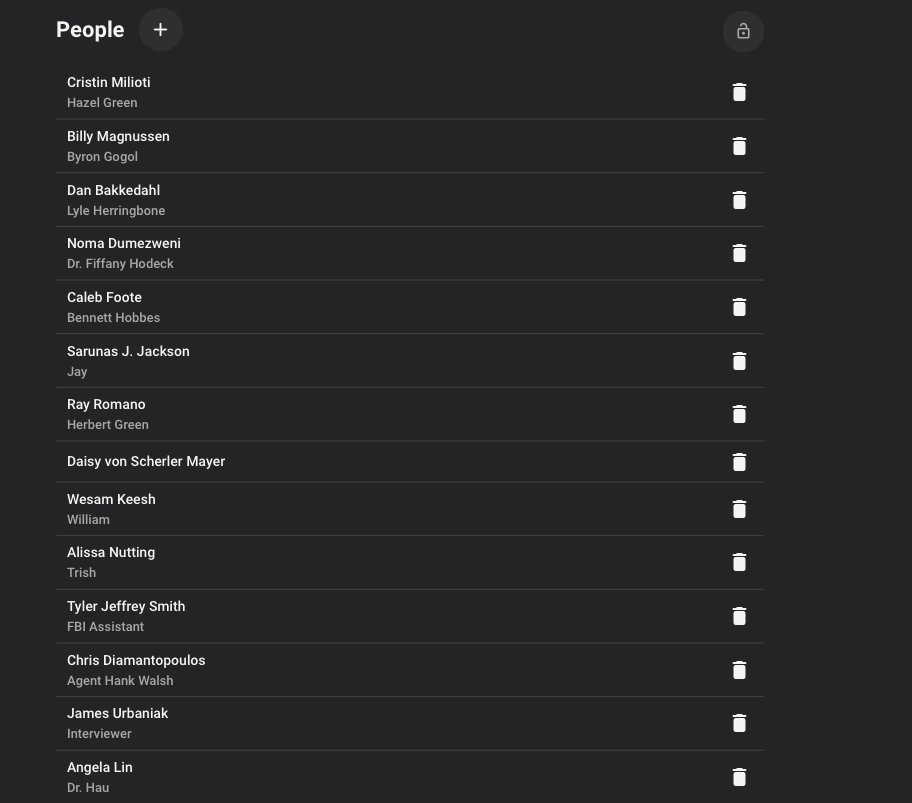Click the add person plus button
The image size is (912, 803).
[x=160, y=30]
